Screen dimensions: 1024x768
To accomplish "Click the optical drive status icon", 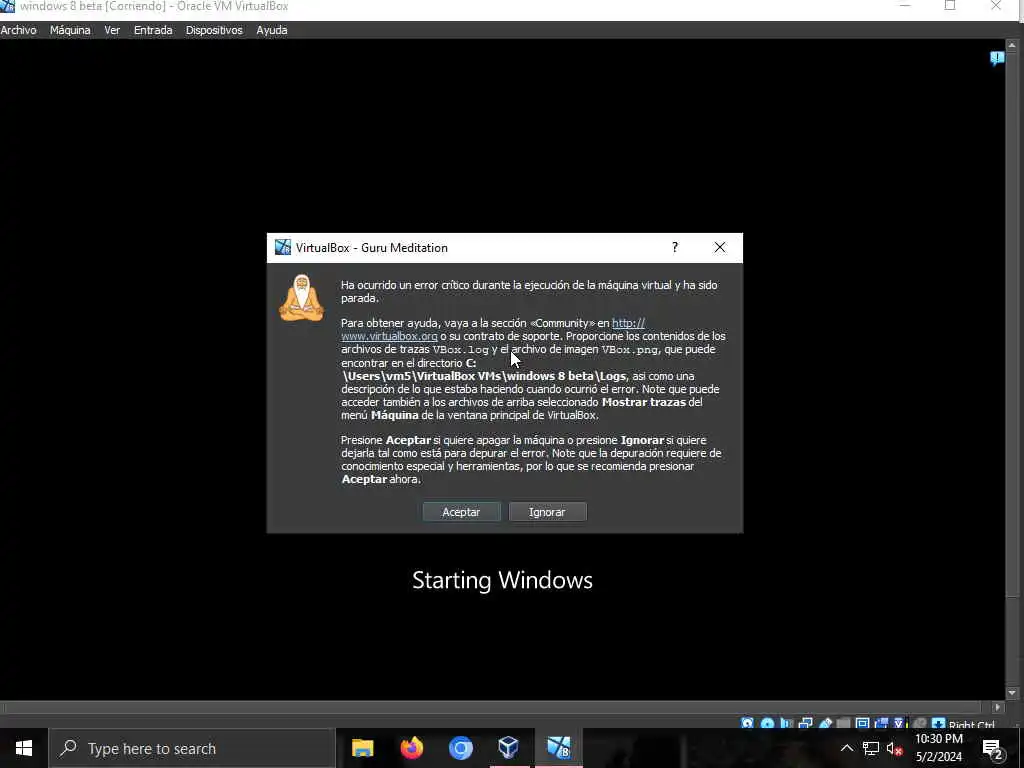I will (767, 724).
